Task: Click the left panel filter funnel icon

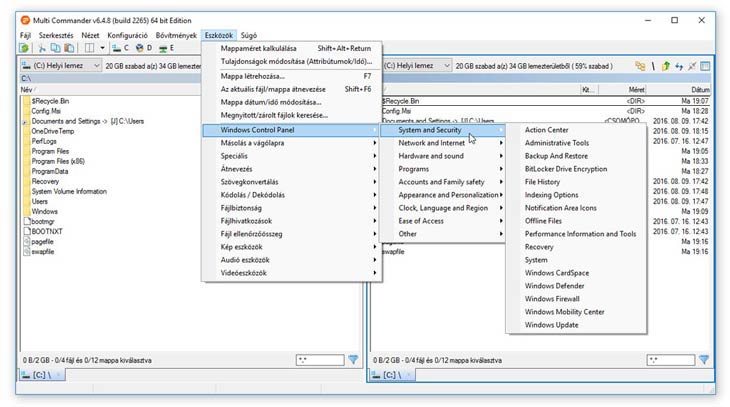Action: (x=353, y=359)
